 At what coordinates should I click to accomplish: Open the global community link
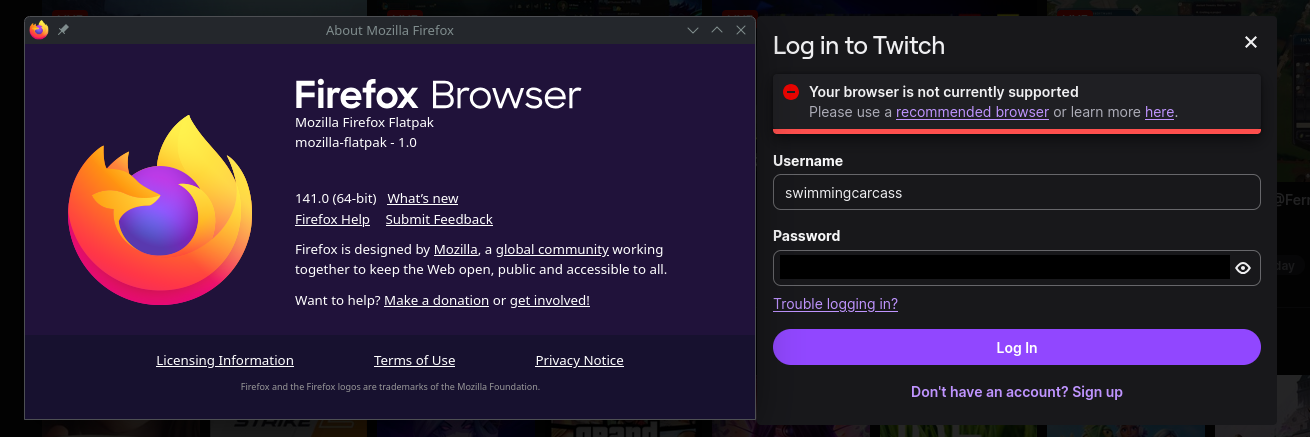552,249
